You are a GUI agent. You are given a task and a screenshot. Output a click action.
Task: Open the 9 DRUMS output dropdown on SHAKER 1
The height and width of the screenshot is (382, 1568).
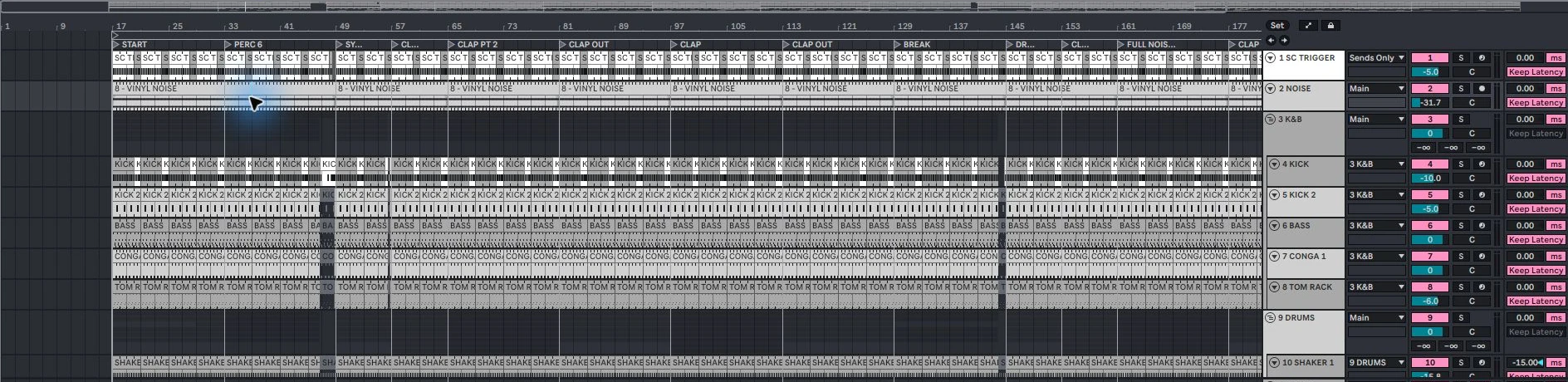click(1376, 363)
